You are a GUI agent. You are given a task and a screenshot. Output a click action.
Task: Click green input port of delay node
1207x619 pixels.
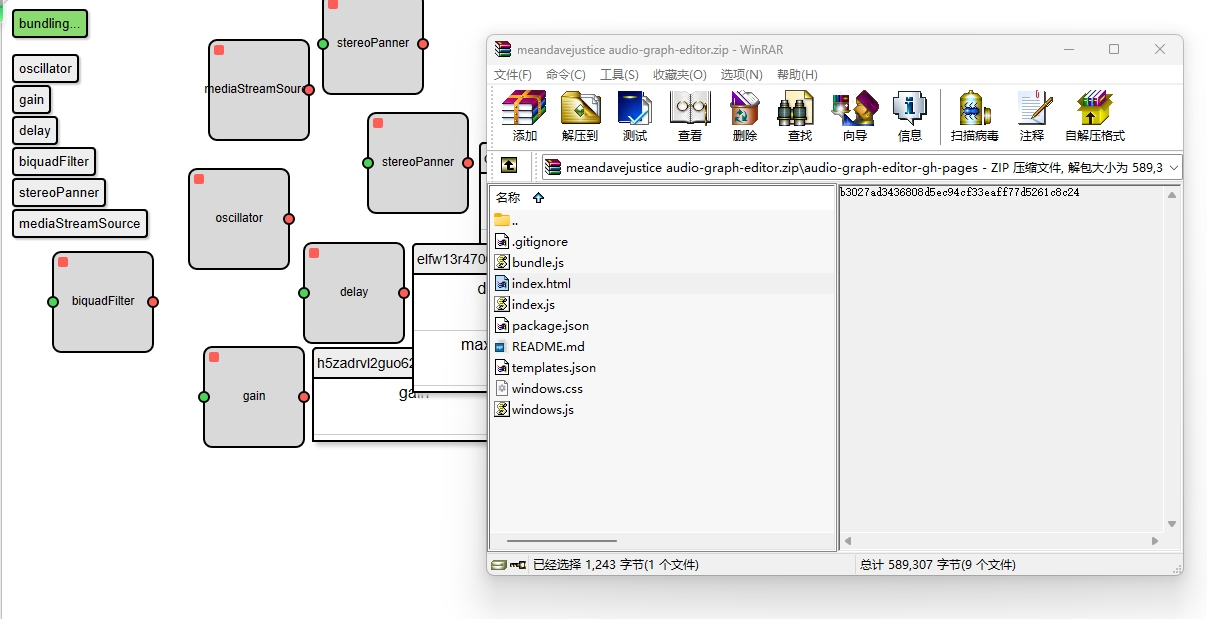click(x=304, y=293)
